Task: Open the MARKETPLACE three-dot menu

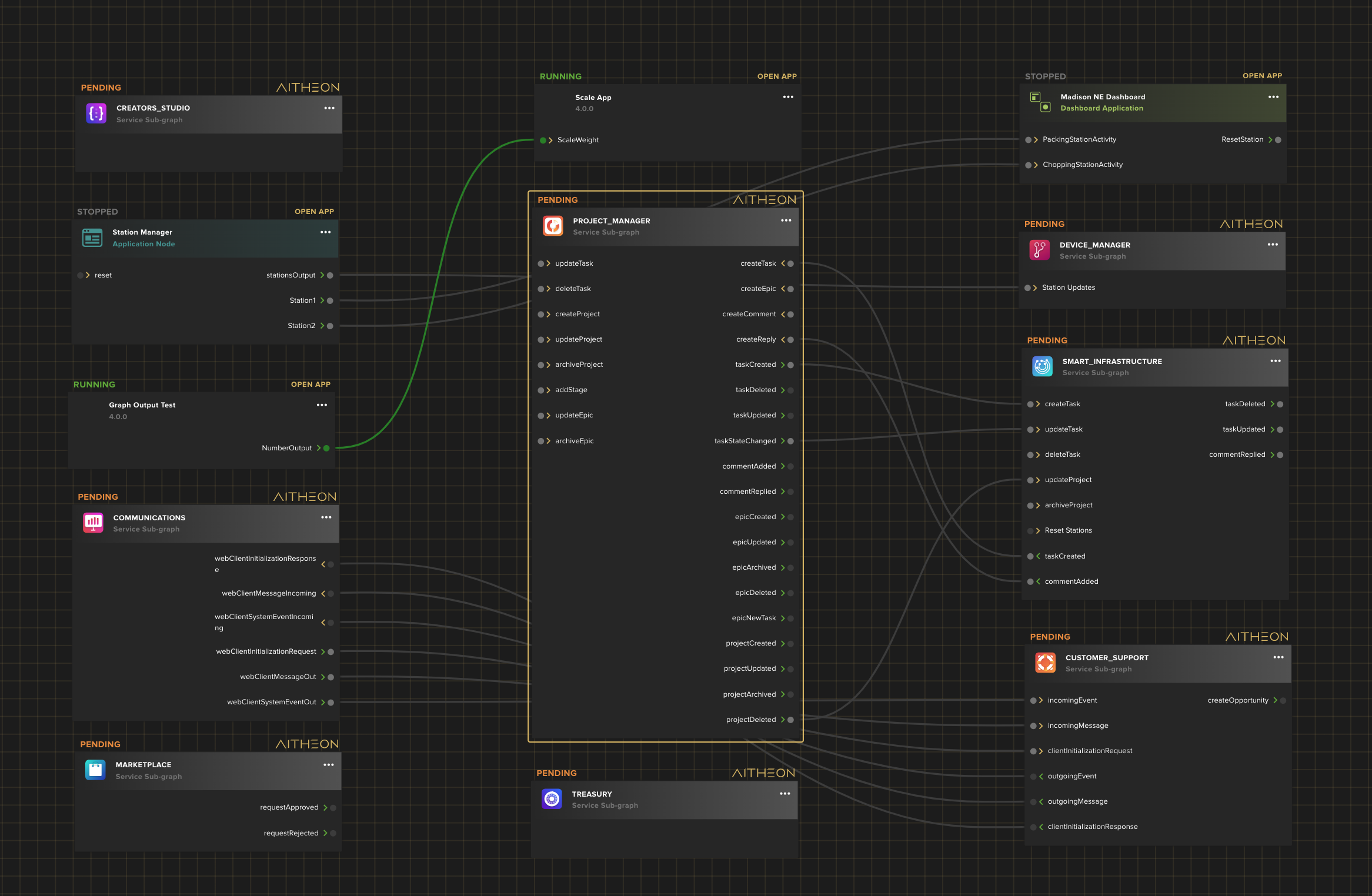Action: pyautogui.click(x=329, y=765)
